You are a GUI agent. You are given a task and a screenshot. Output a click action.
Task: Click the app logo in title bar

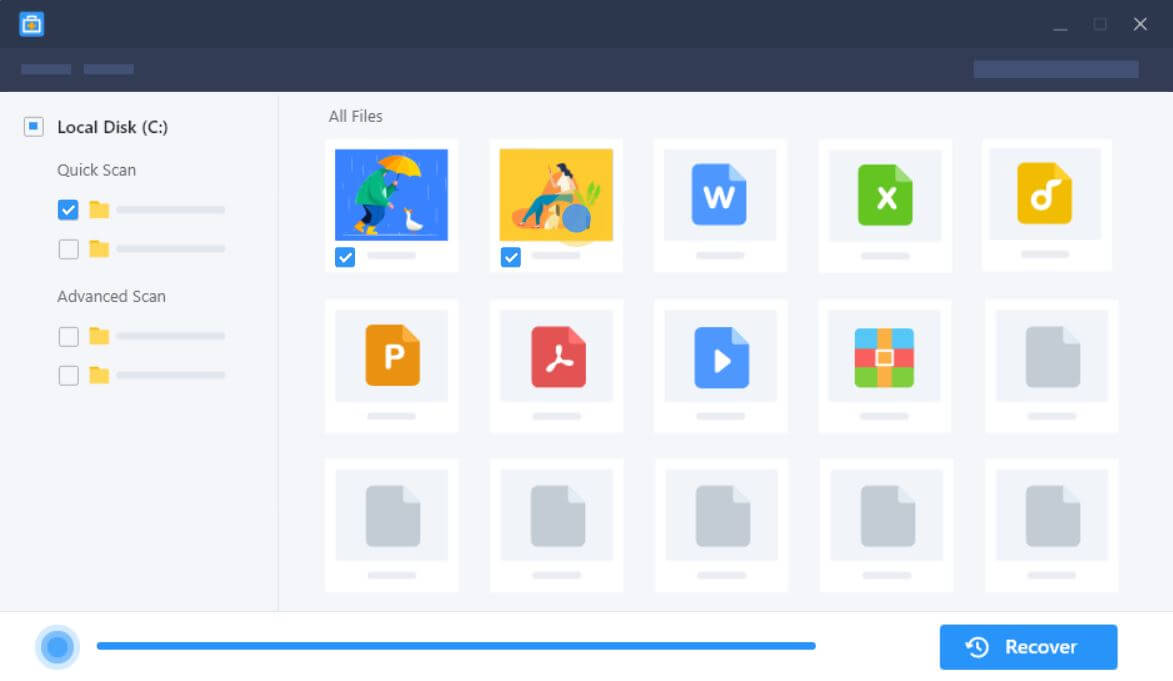[32, 24]
